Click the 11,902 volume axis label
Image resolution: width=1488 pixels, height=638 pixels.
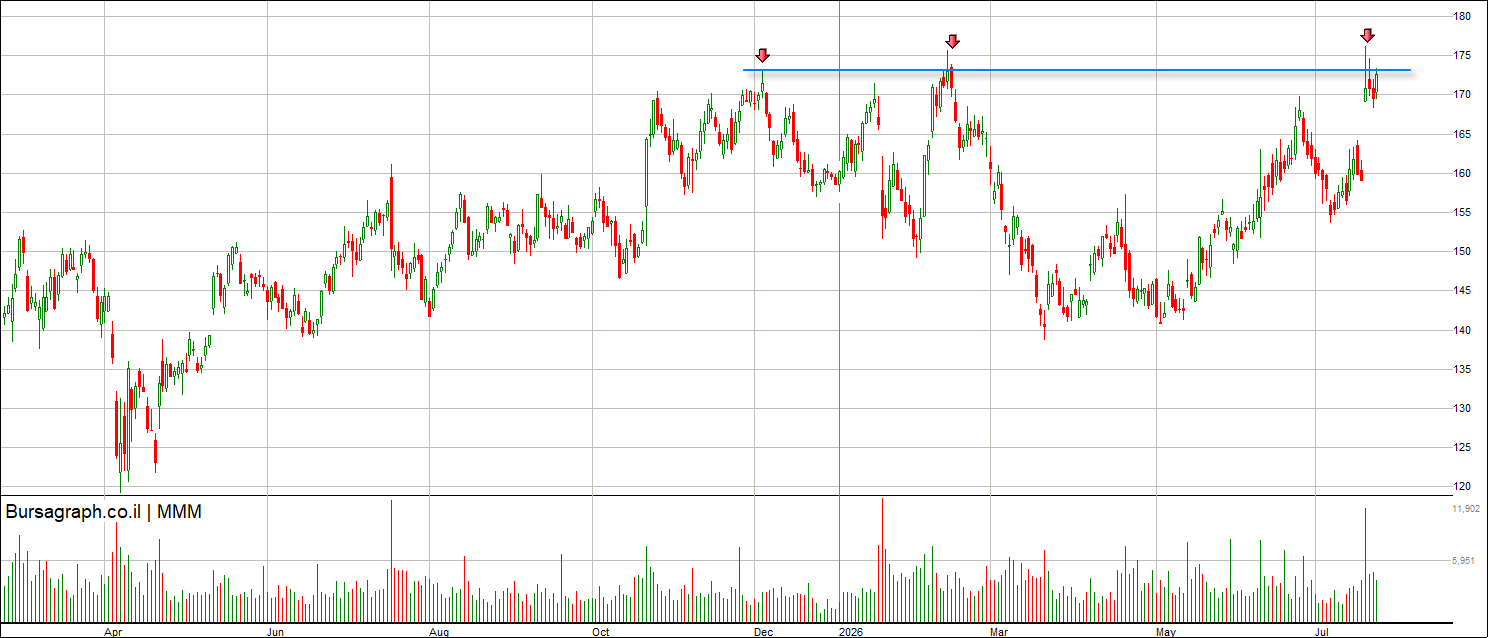(x=1466, y=509)
